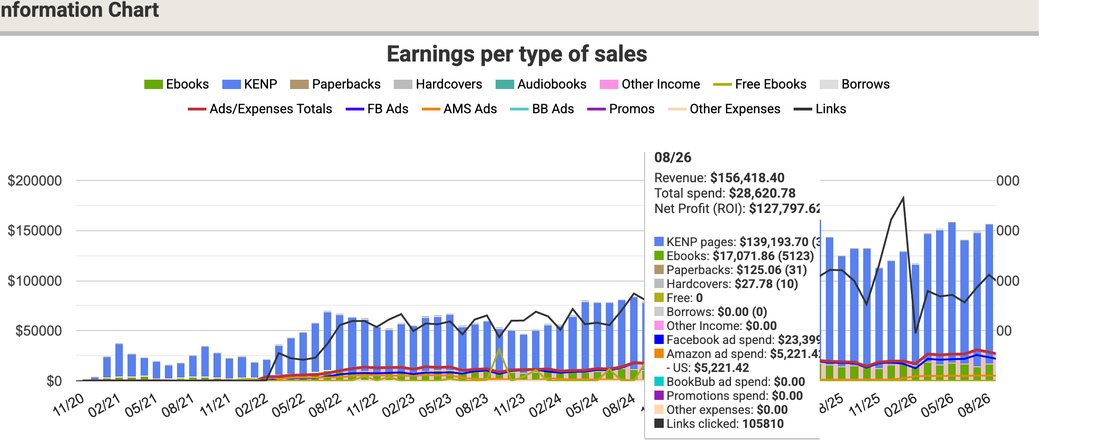Viewport: 1100px width, 440px height.
Task: Click the 11/23 x-axis label
Action: tap(510, 403)
